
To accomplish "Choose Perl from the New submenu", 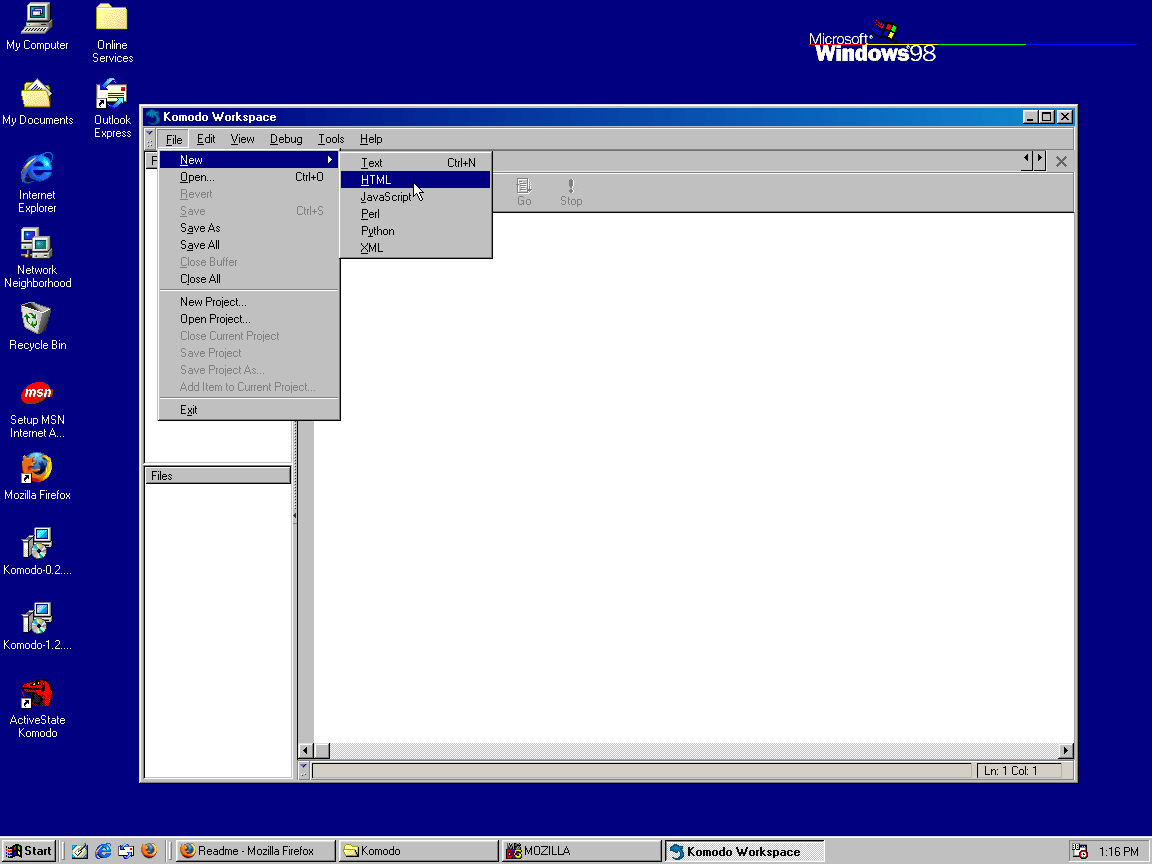I will coord(416,214).
